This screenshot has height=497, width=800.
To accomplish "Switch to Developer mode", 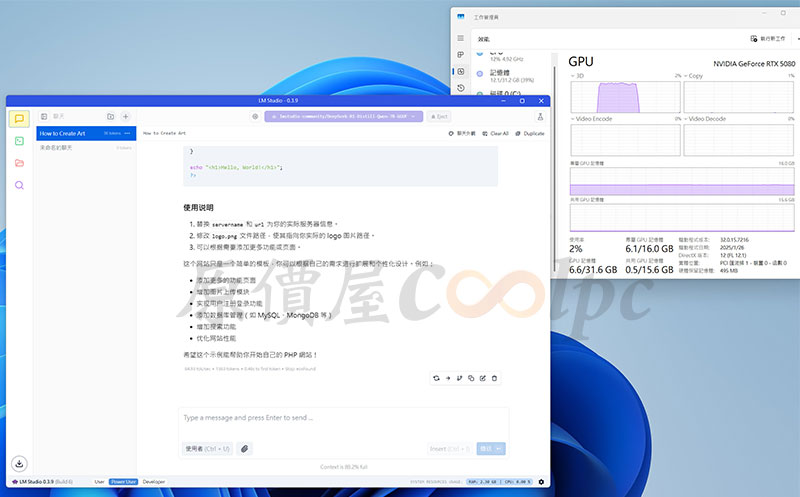I will point(154,482).
